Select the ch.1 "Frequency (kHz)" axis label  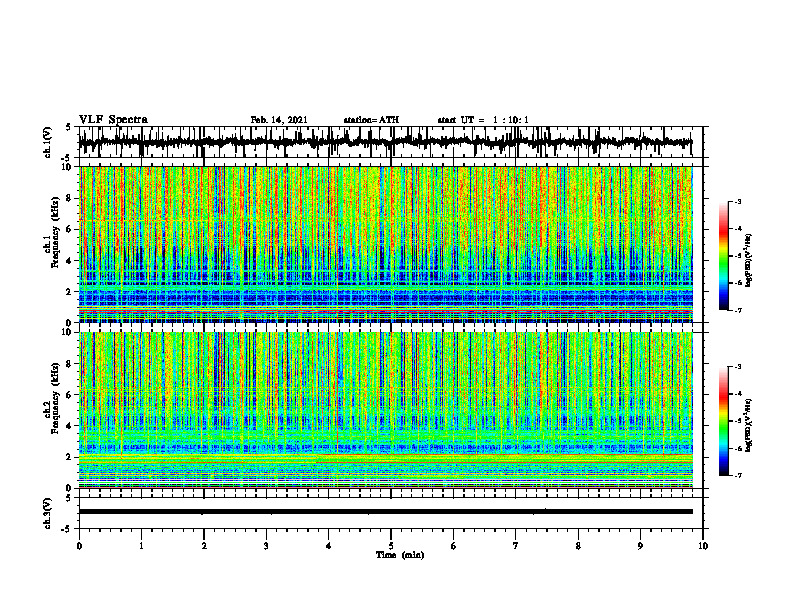tap(55, 232)
